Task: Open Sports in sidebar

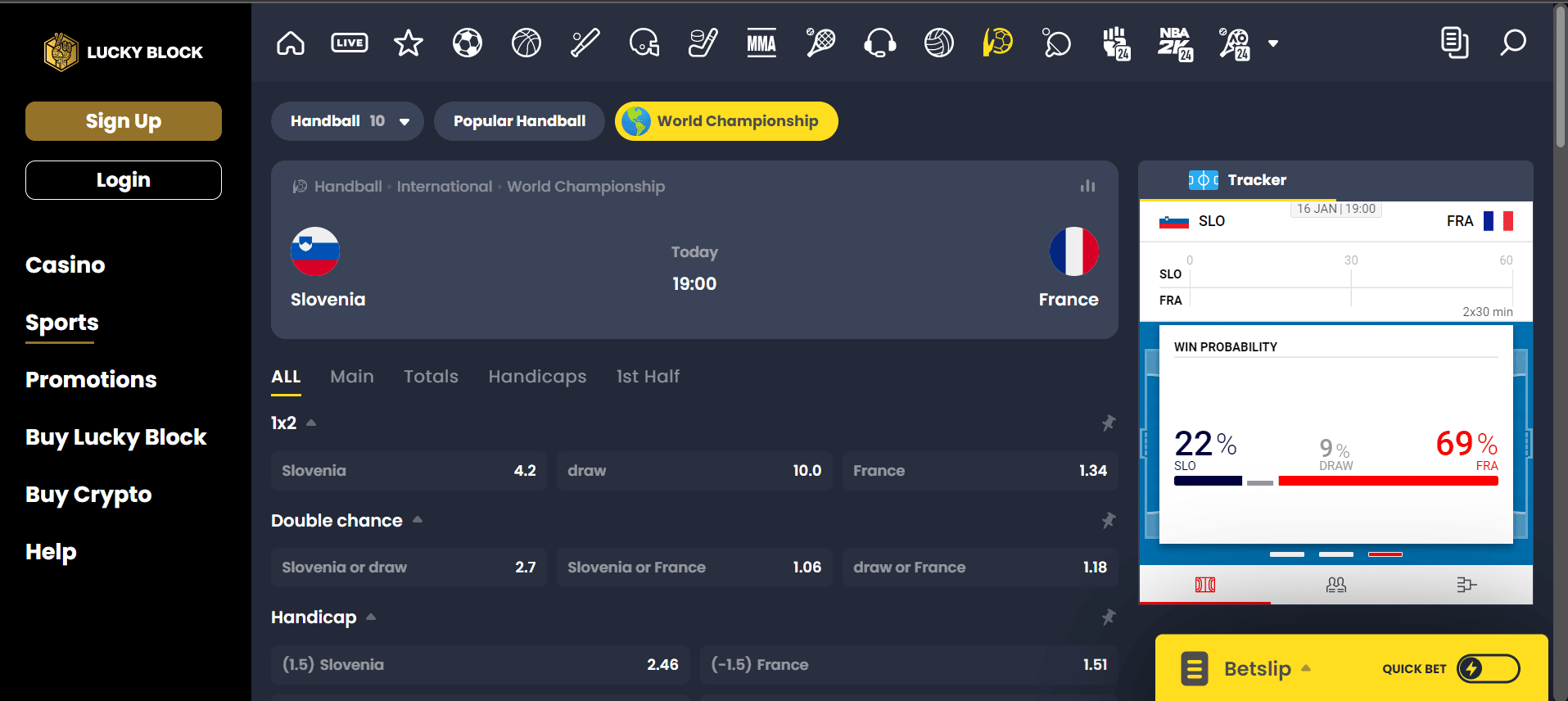Action: click(62, 322)
